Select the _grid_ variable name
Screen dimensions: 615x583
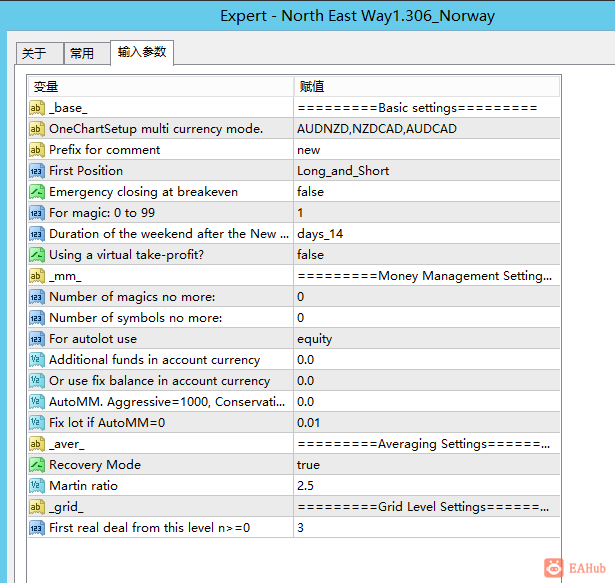click(66, 507)
